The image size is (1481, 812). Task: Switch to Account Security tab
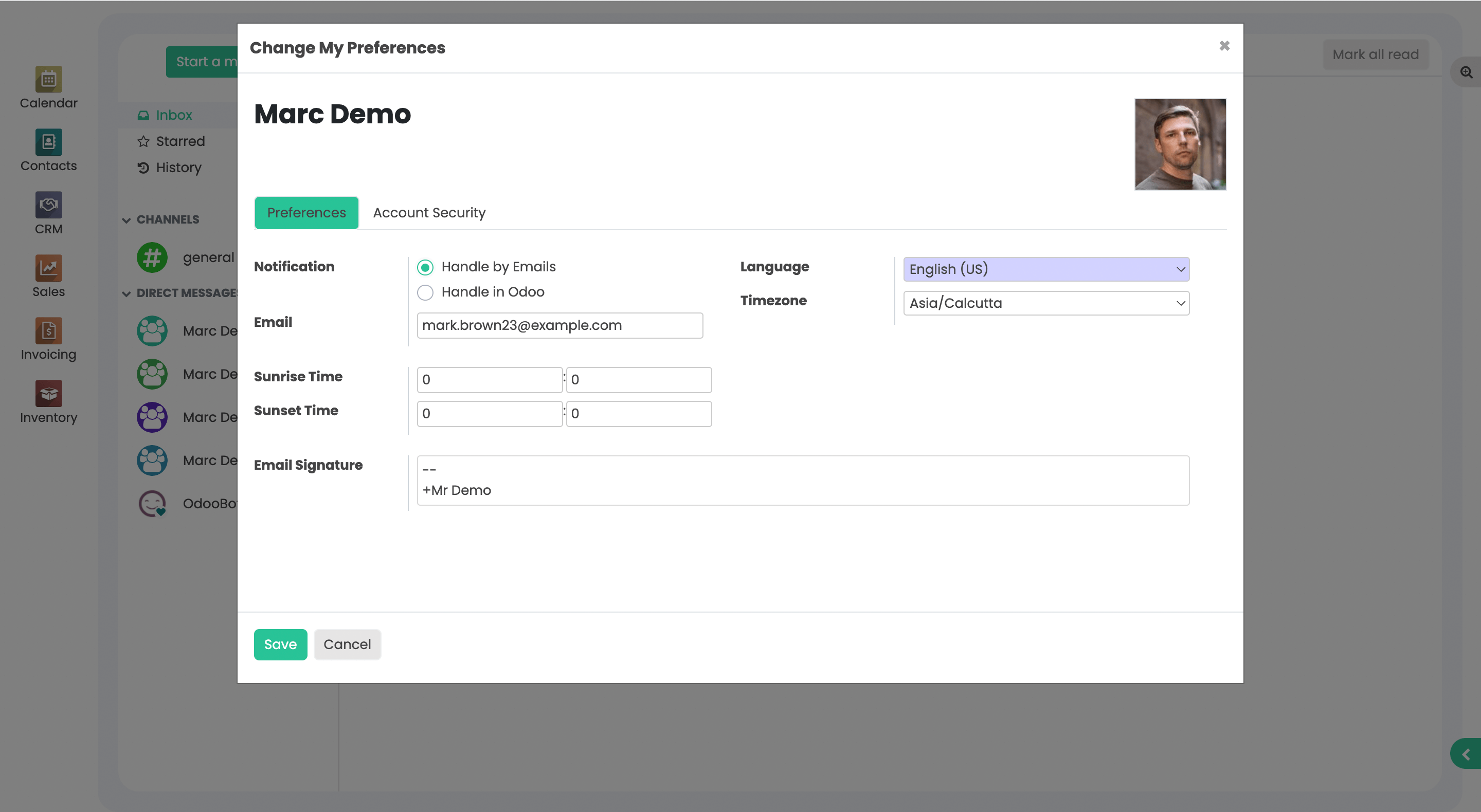click(429, 213)
